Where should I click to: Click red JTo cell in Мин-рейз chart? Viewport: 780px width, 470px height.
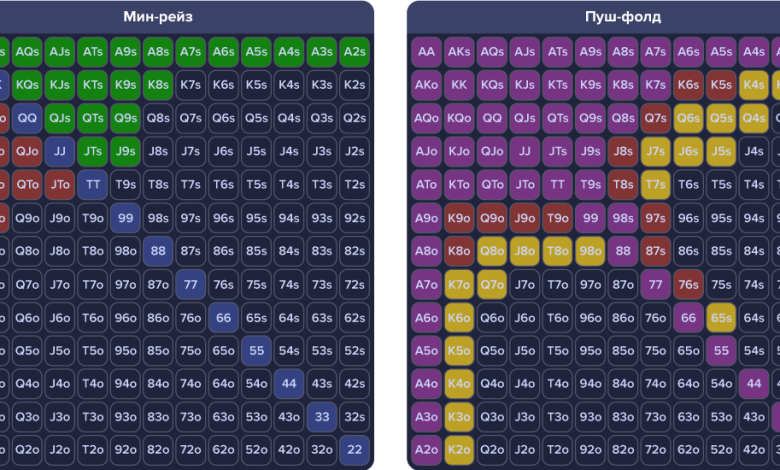point(60,184)
